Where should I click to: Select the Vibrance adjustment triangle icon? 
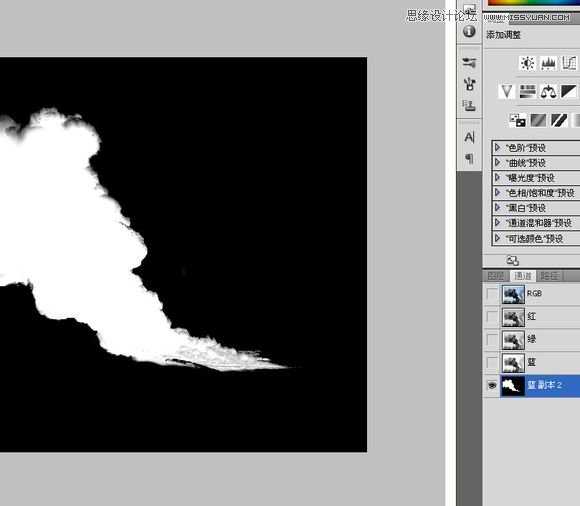(506, 91)
